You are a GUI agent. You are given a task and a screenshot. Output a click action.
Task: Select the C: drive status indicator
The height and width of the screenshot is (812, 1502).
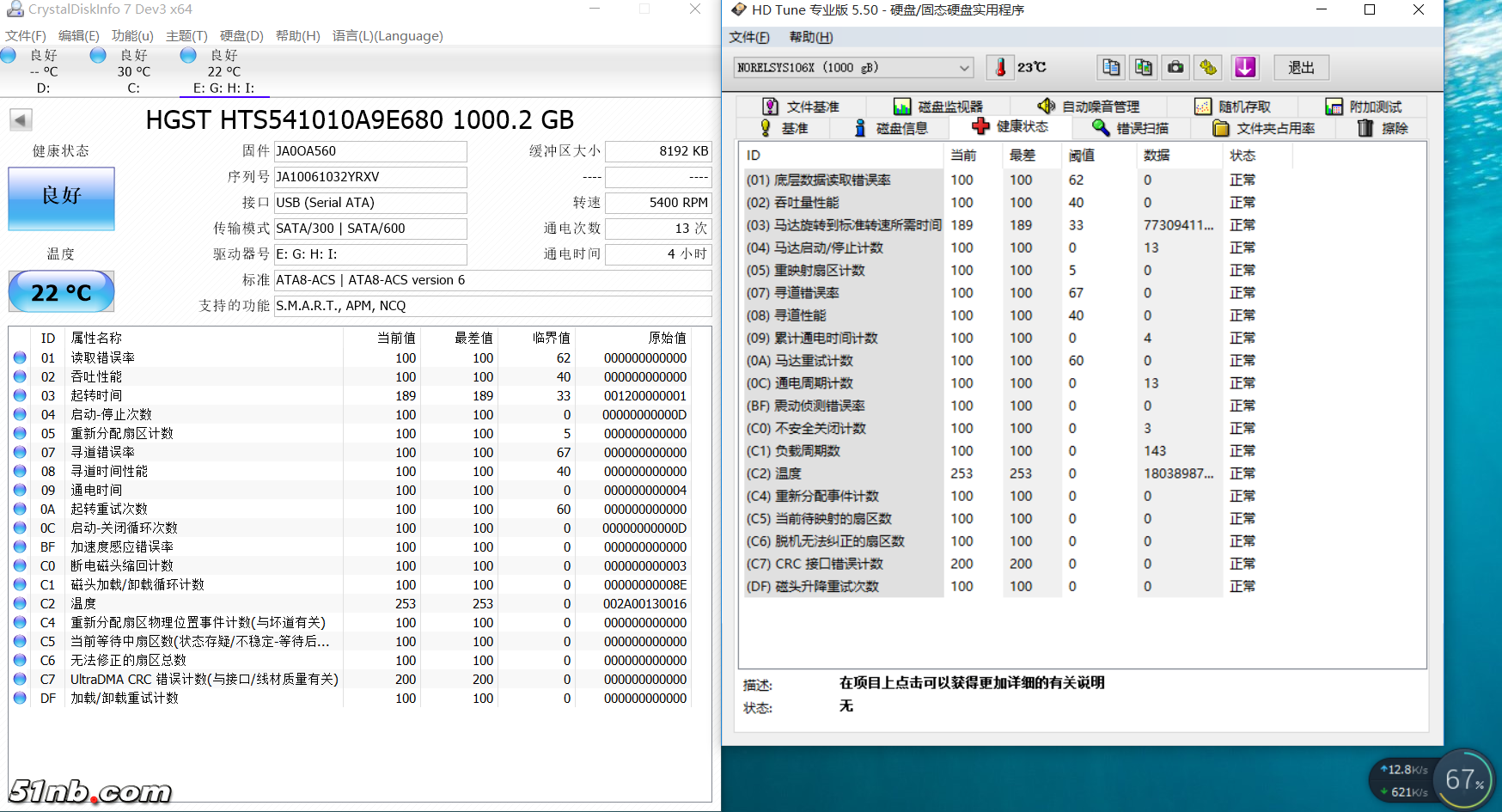(132, 70)
